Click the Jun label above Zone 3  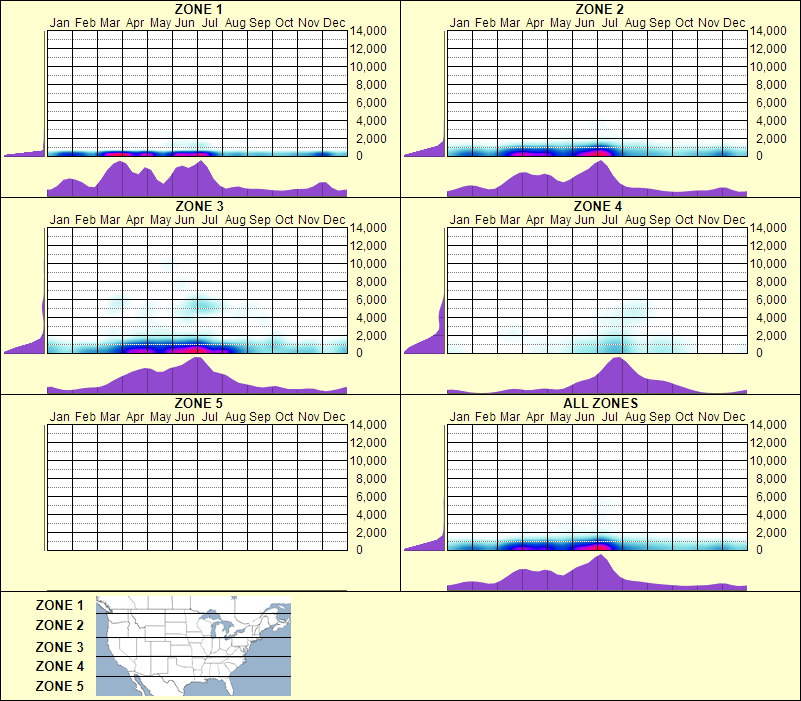click(184, 220)
